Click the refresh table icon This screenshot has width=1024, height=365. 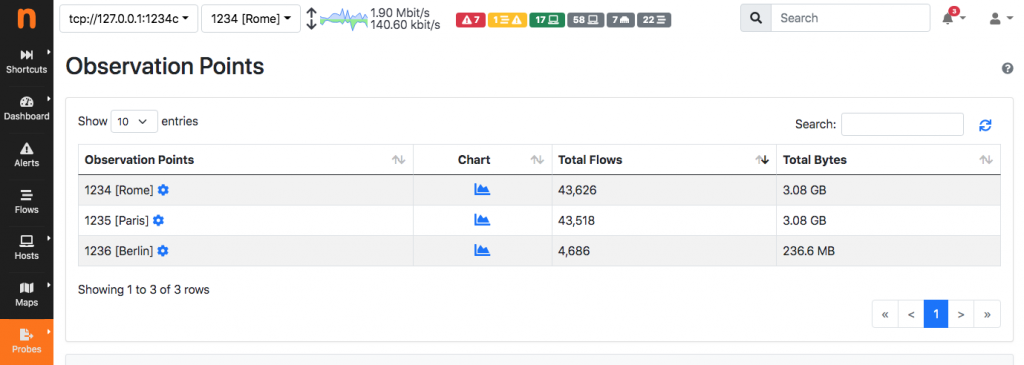pos(985,125)
